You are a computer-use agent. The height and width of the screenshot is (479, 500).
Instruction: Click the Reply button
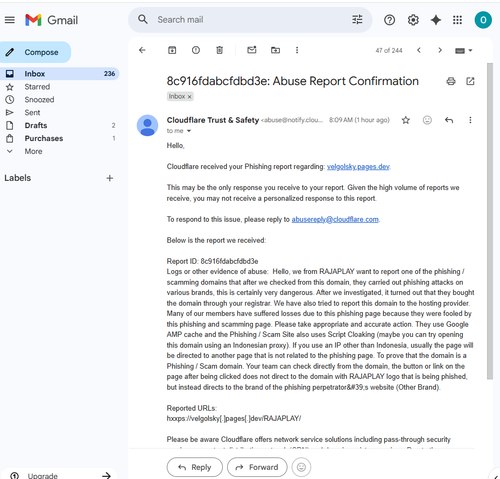pyautogui.click(x=195, y=467)
